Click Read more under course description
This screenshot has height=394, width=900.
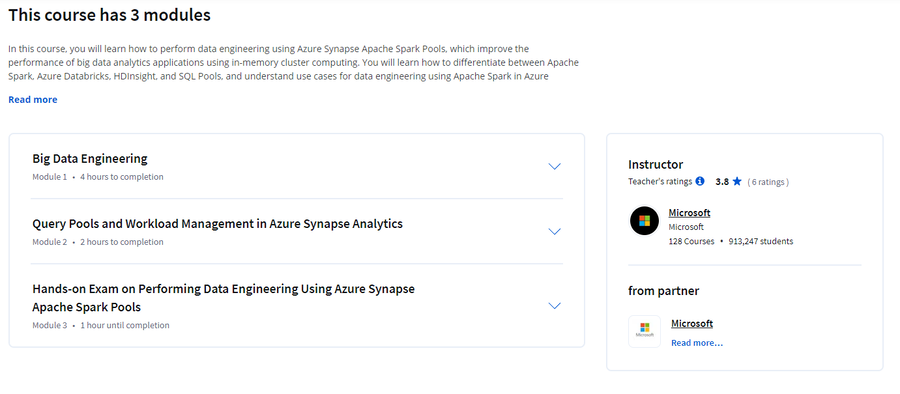(x=33, y=99)
